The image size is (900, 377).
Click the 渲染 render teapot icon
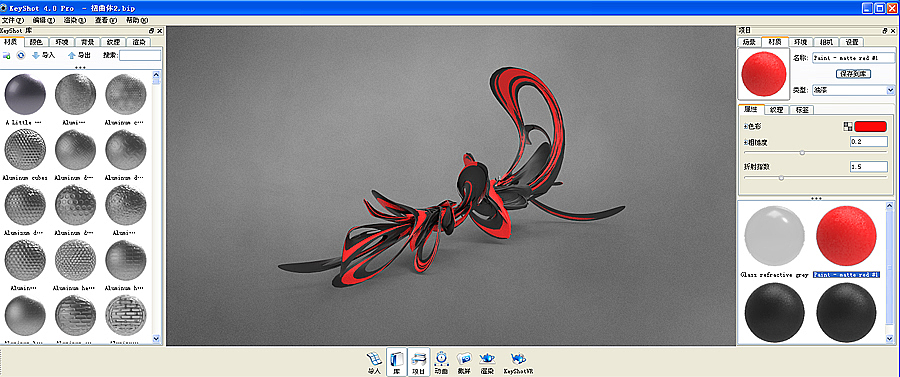[487, 362]
